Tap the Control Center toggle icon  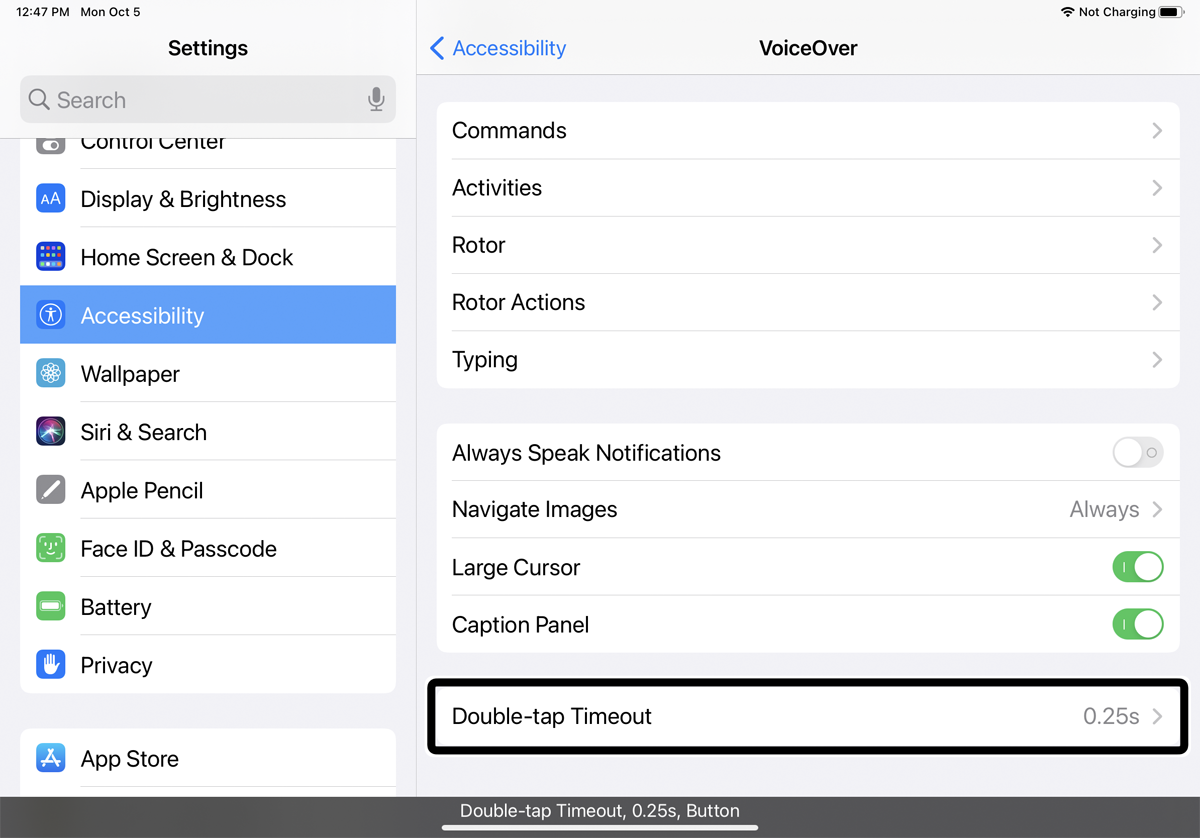(x=51, y=145)
